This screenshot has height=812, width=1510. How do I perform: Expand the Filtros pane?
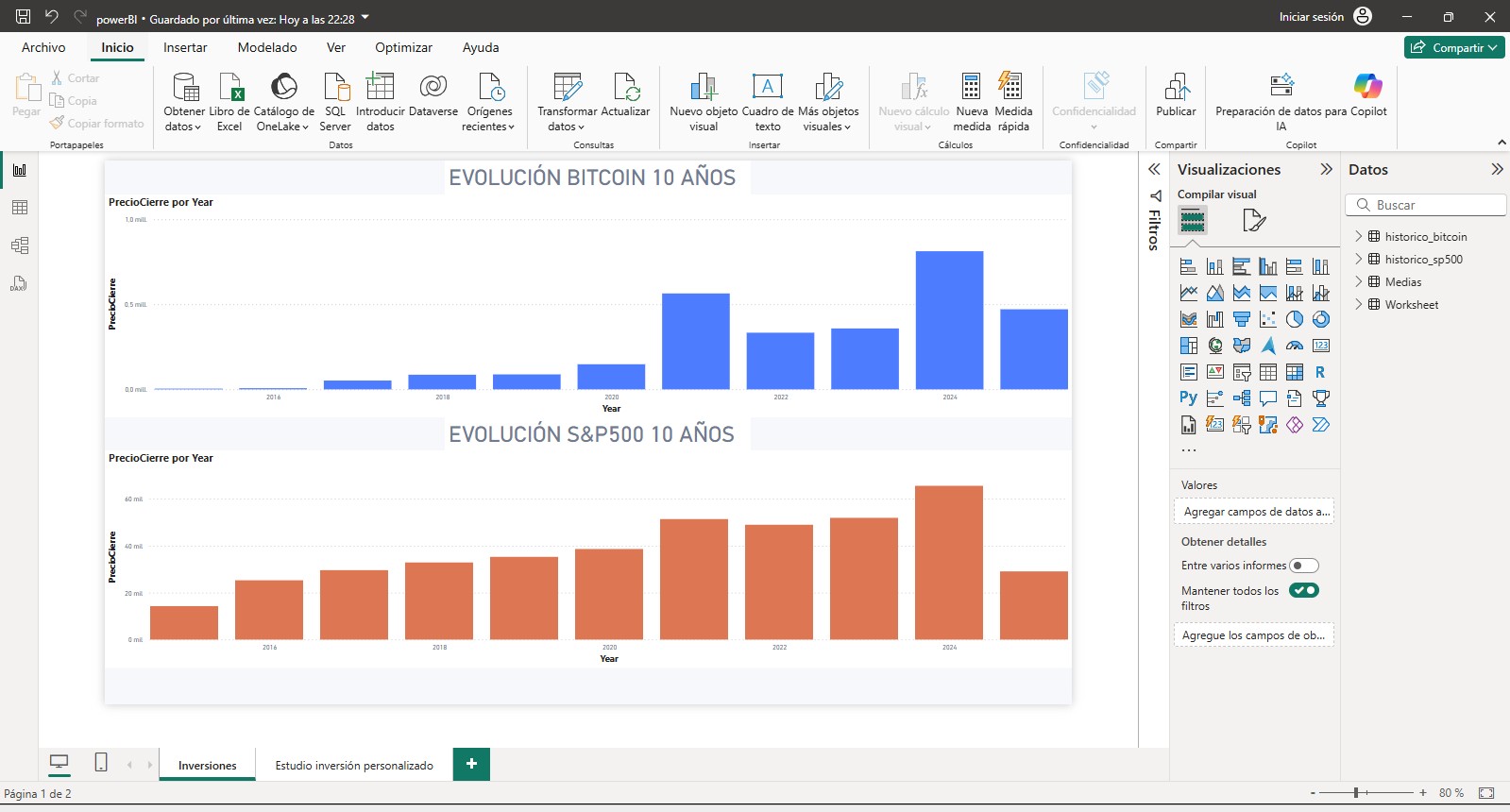[1154, 169]
